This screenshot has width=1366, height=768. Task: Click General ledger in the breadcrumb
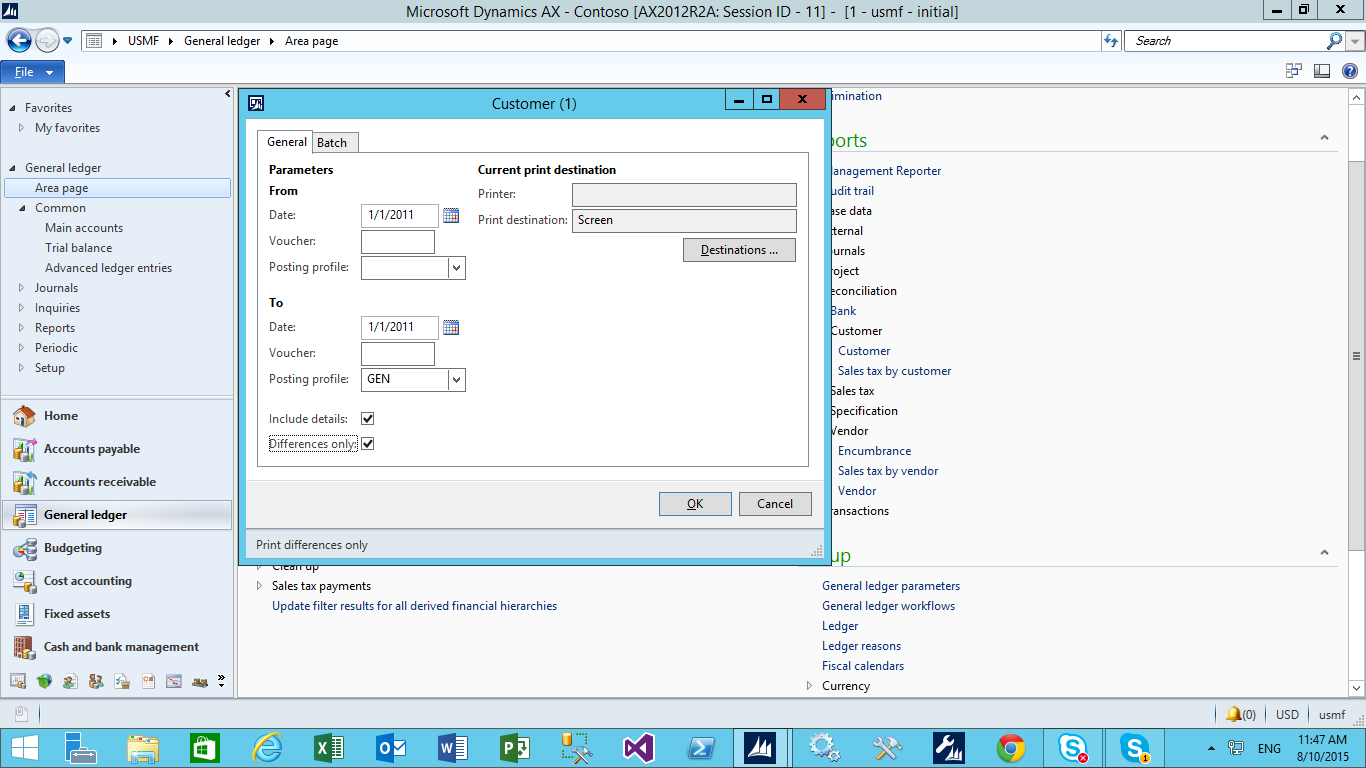(222, 41)
